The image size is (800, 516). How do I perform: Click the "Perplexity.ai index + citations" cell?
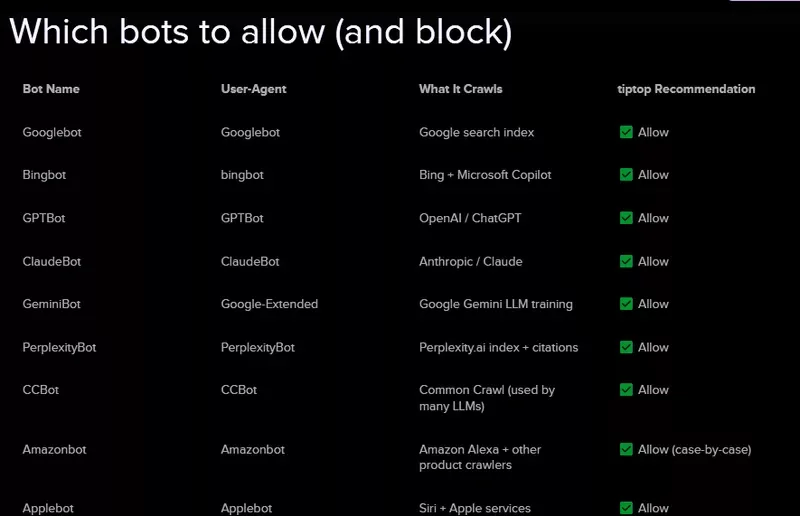[499, 347]
